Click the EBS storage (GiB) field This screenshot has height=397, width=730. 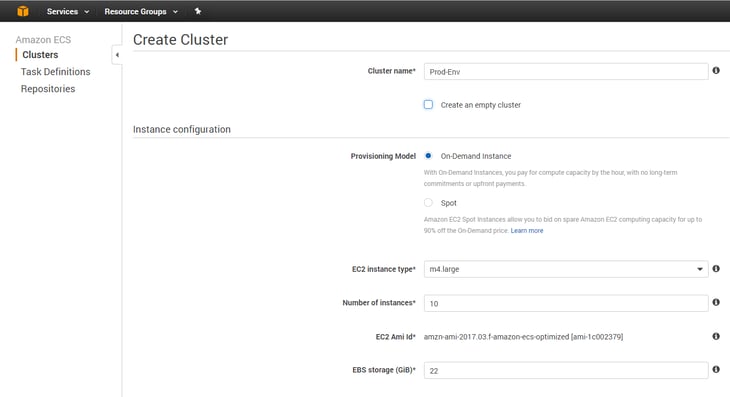[566, 370]
